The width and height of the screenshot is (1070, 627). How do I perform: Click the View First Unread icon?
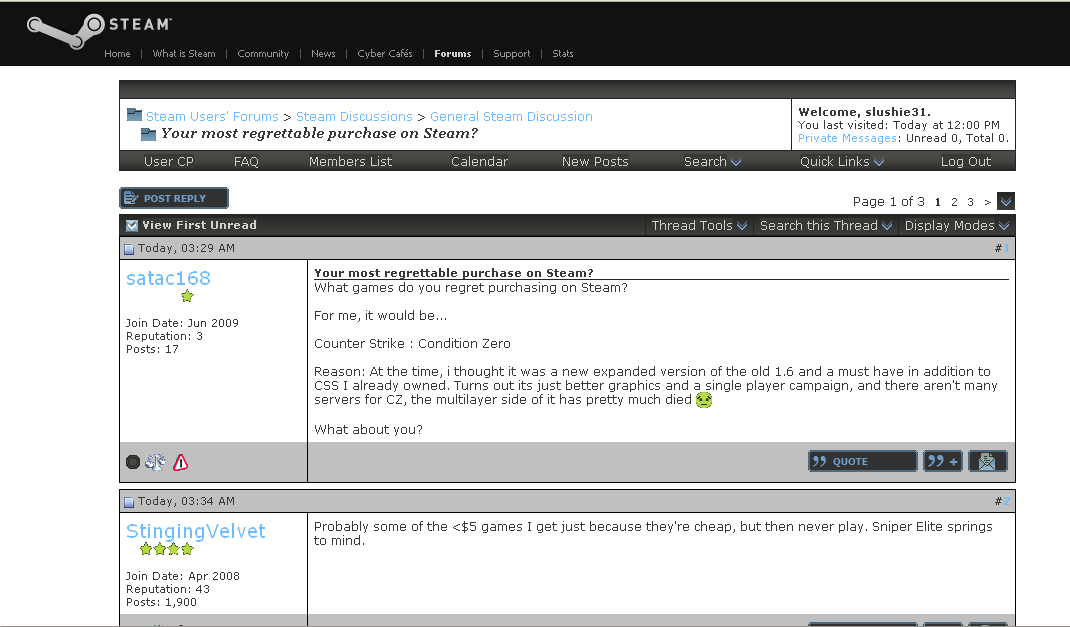132,226
